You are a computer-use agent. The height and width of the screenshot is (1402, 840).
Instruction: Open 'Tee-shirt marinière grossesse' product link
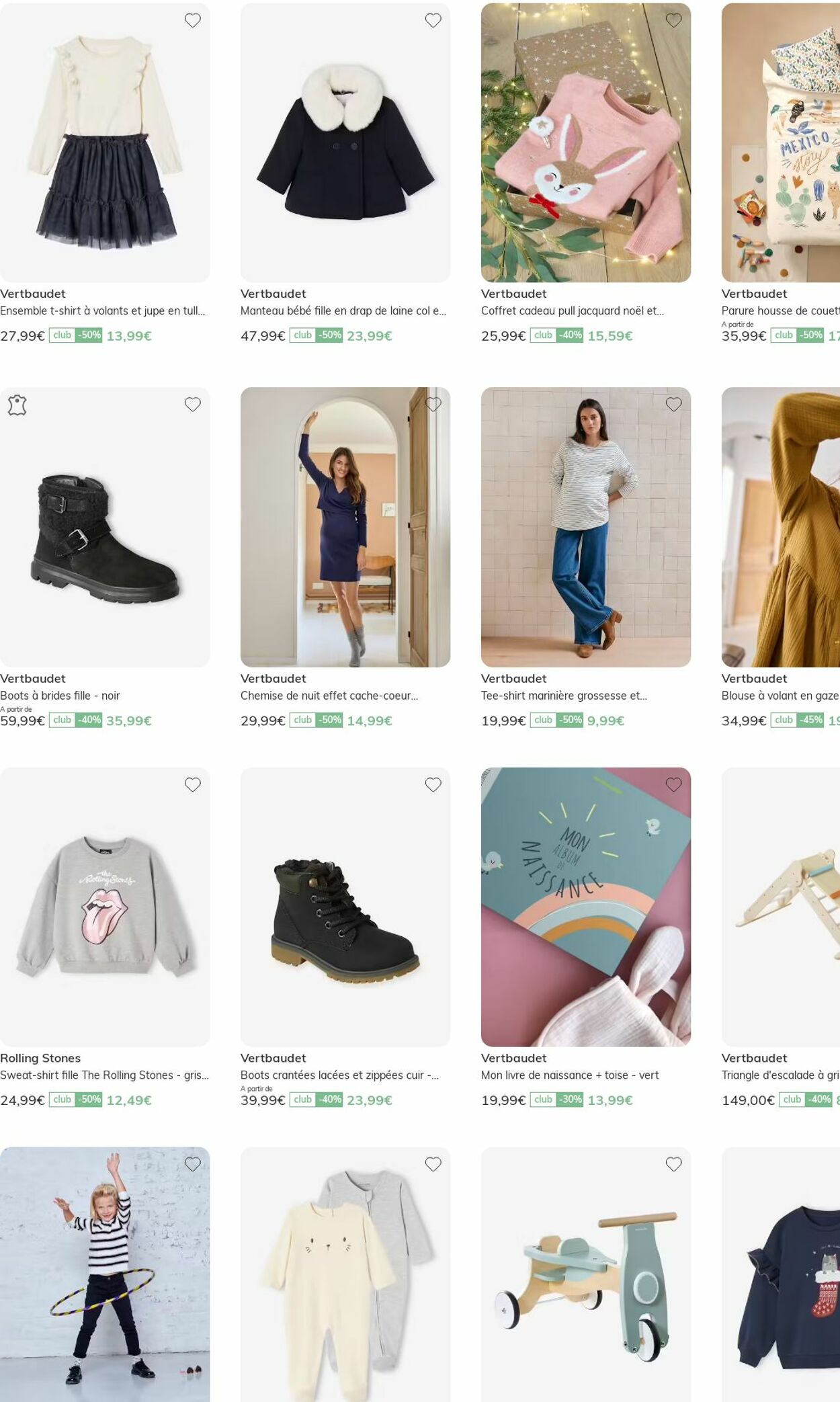click(564, 696)
